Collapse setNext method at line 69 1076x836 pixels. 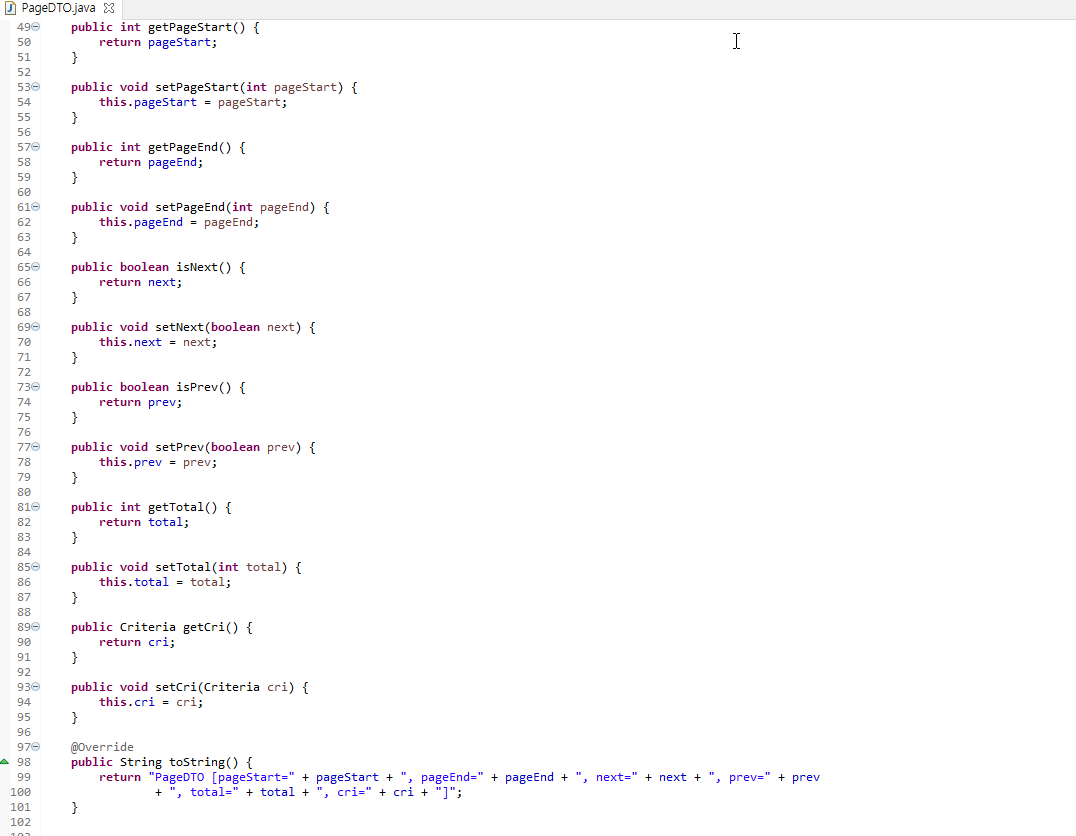36,327
